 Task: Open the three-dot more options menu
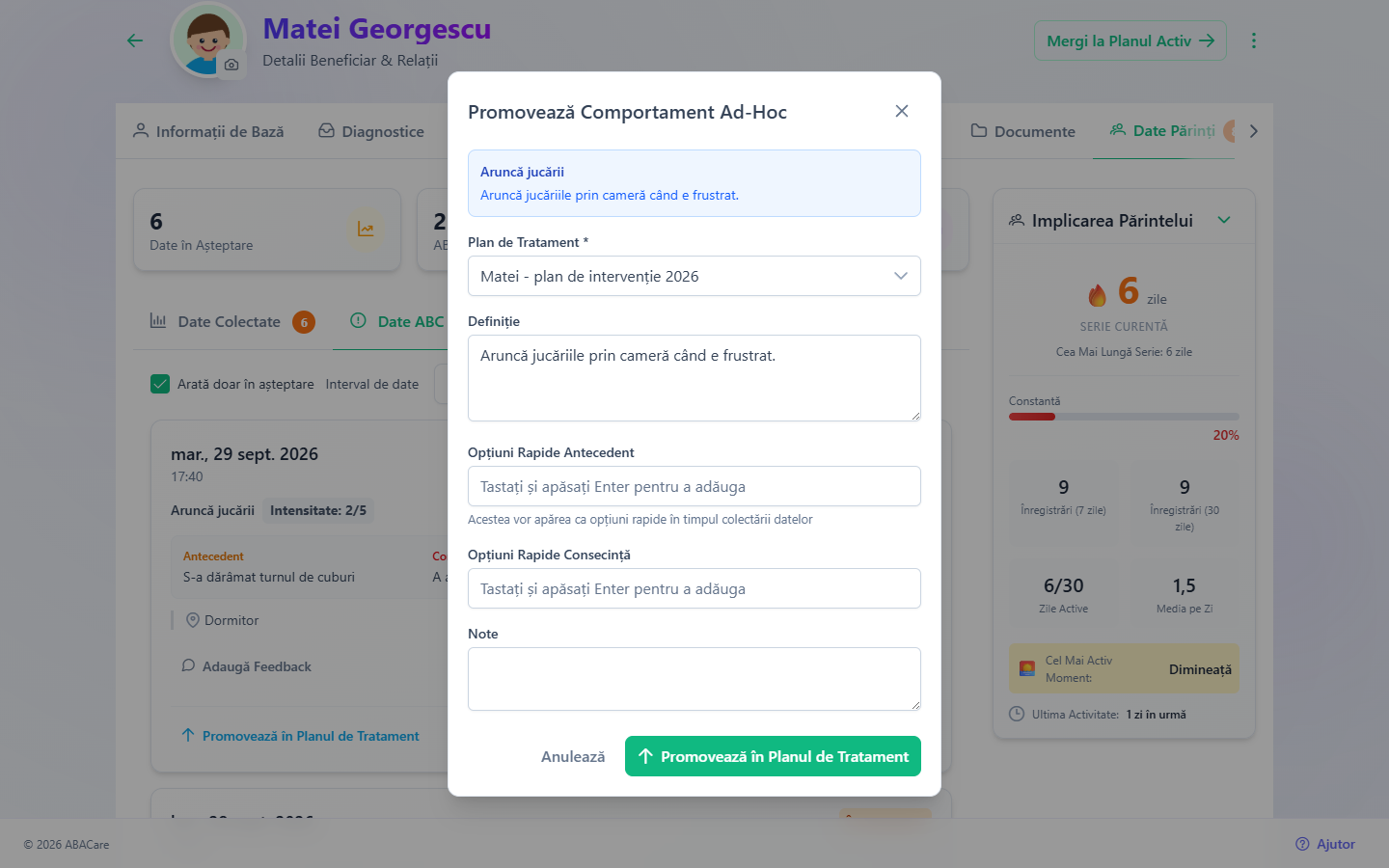pyautogui.click(x=1254, y=41)
